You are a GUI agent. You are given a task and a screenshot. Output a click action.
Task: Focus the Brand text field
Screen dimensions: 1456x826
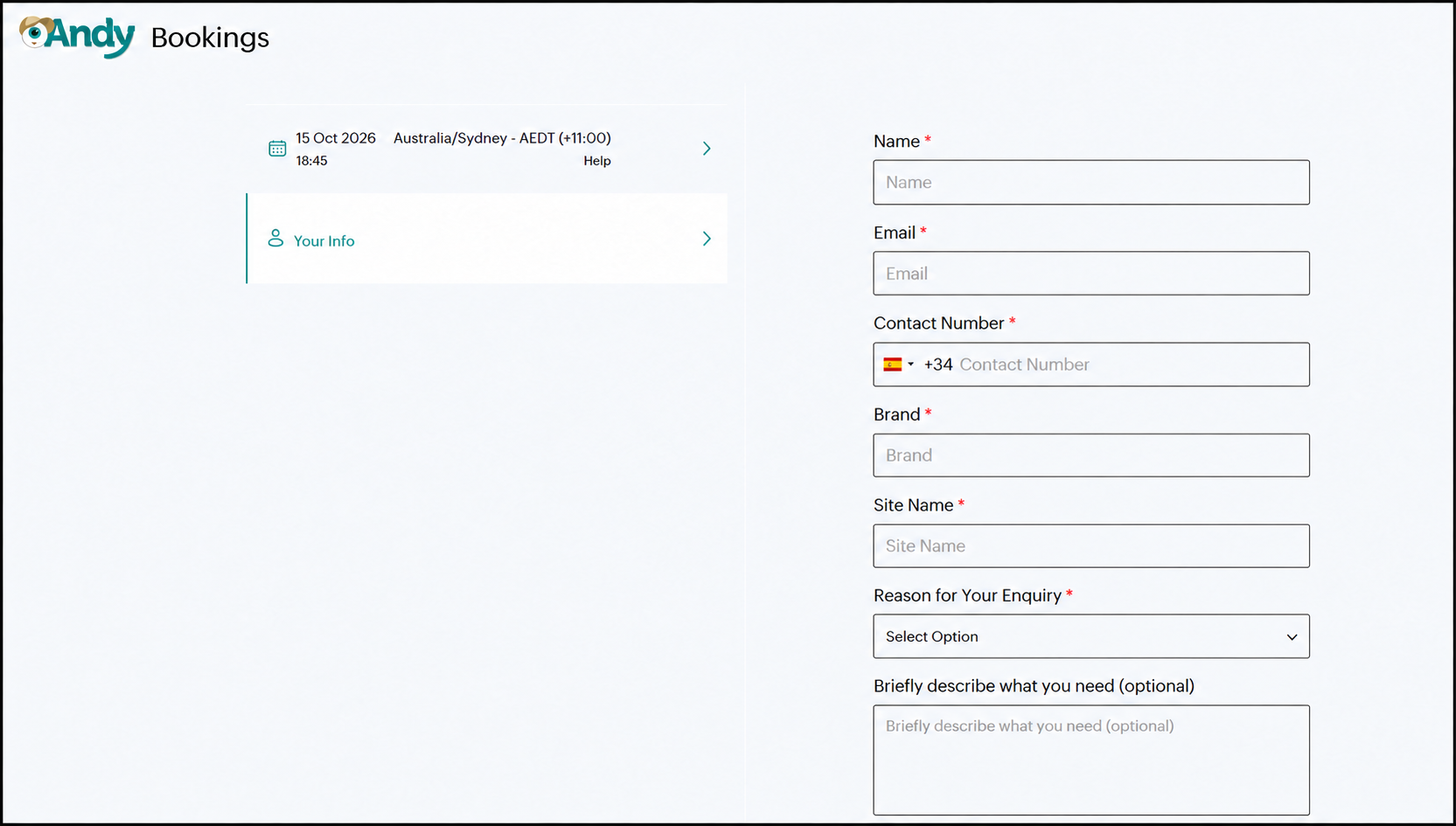point(1091,455)
